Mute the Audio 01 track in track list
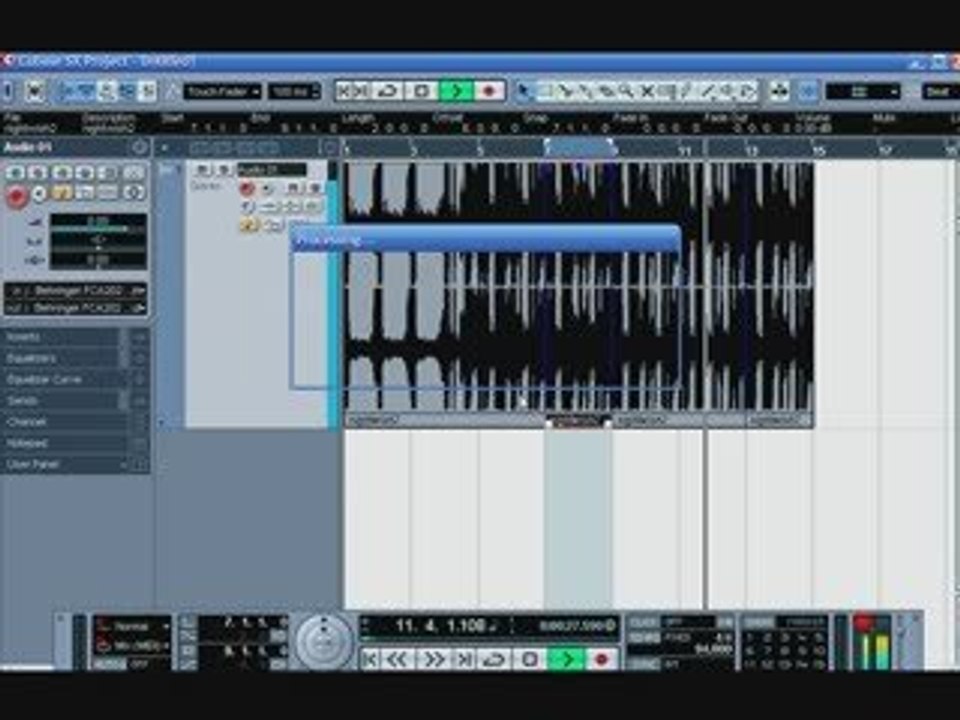The width and height of the screenshot is (960, 720). point(204,170)
